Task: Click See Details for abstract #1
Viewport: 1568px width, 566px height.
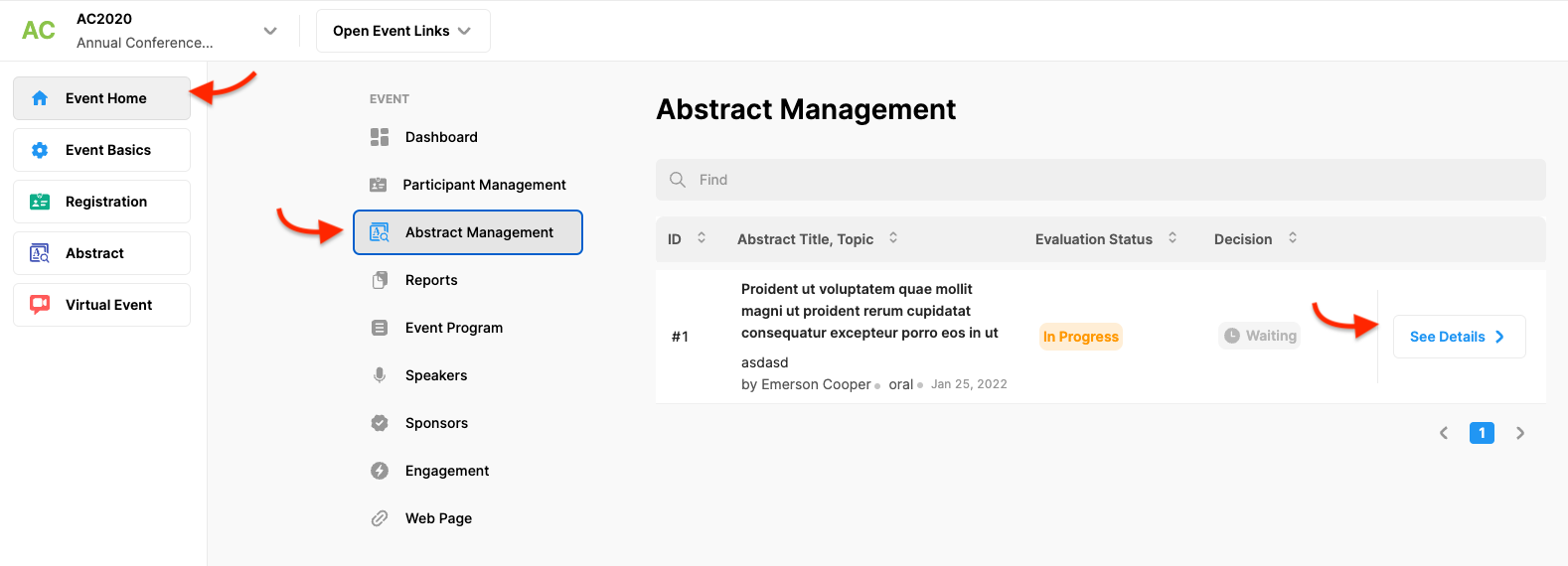Action: point(1458,337)
